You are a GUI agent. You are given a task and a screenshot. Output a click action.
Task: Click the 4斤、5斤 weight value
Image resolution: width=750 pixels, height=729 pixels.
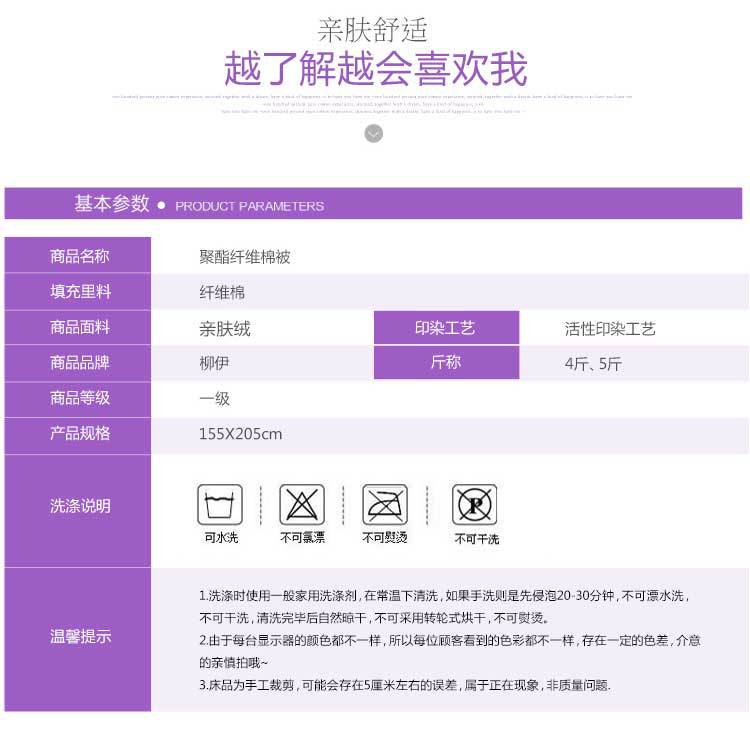(593, 364)
